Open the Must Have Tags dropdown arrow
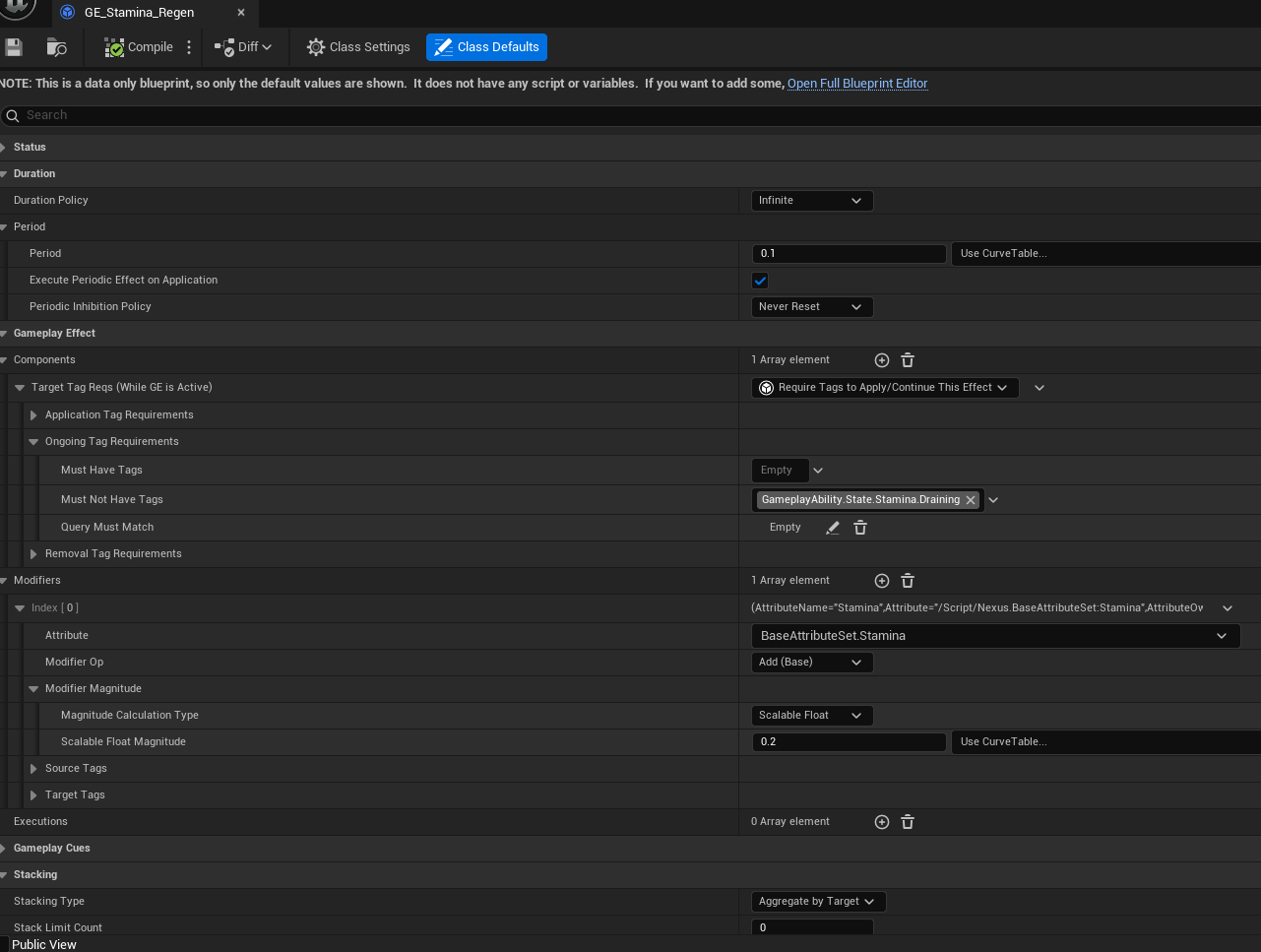 click(x=818, y=471)
